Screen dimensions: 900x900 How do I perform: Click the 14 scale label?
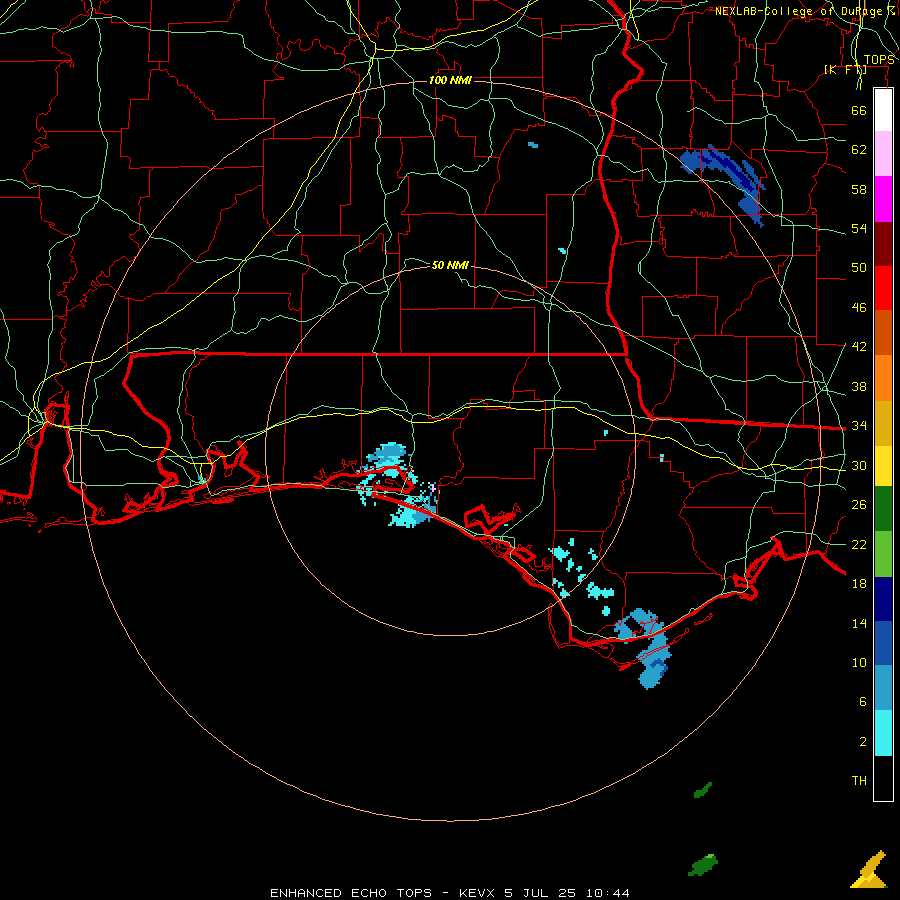tap(859, 623)
